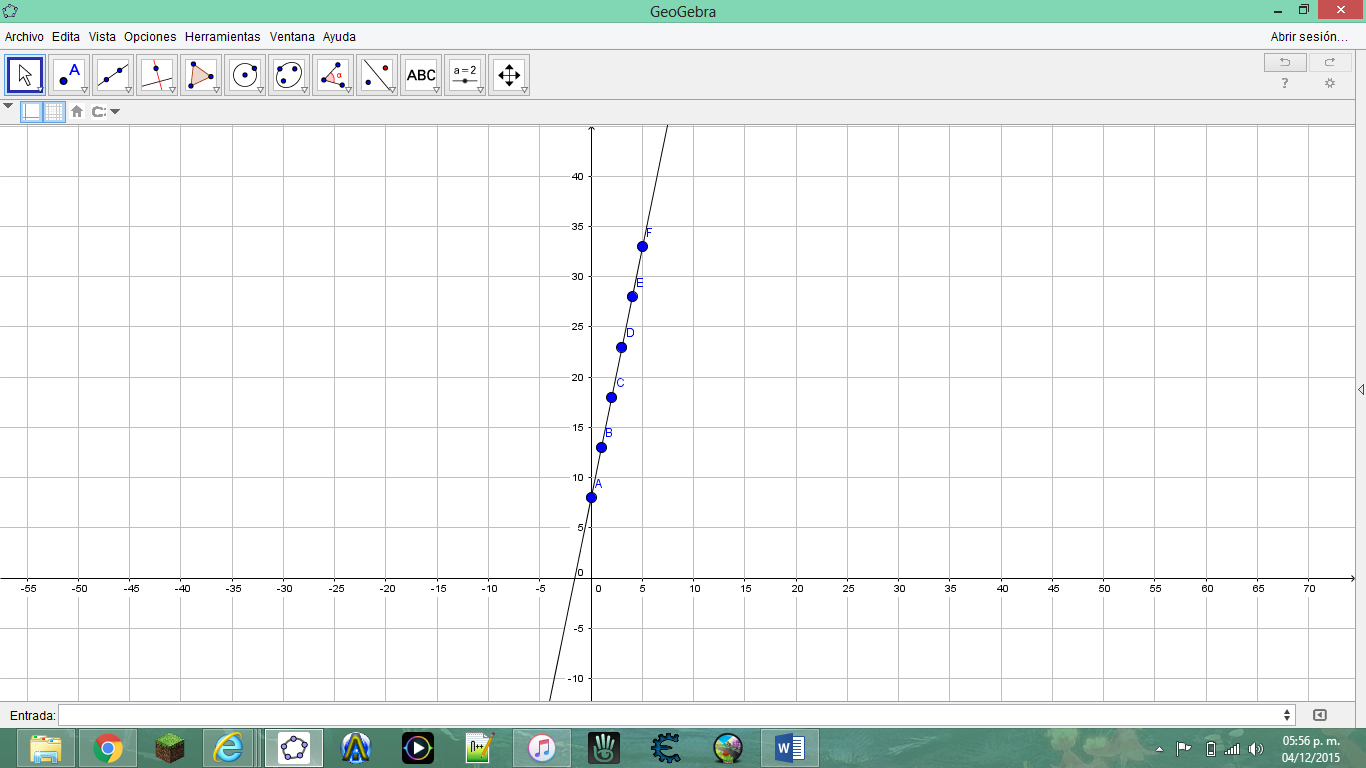Choose the ABC Text tool

click(x=421, y=75)
